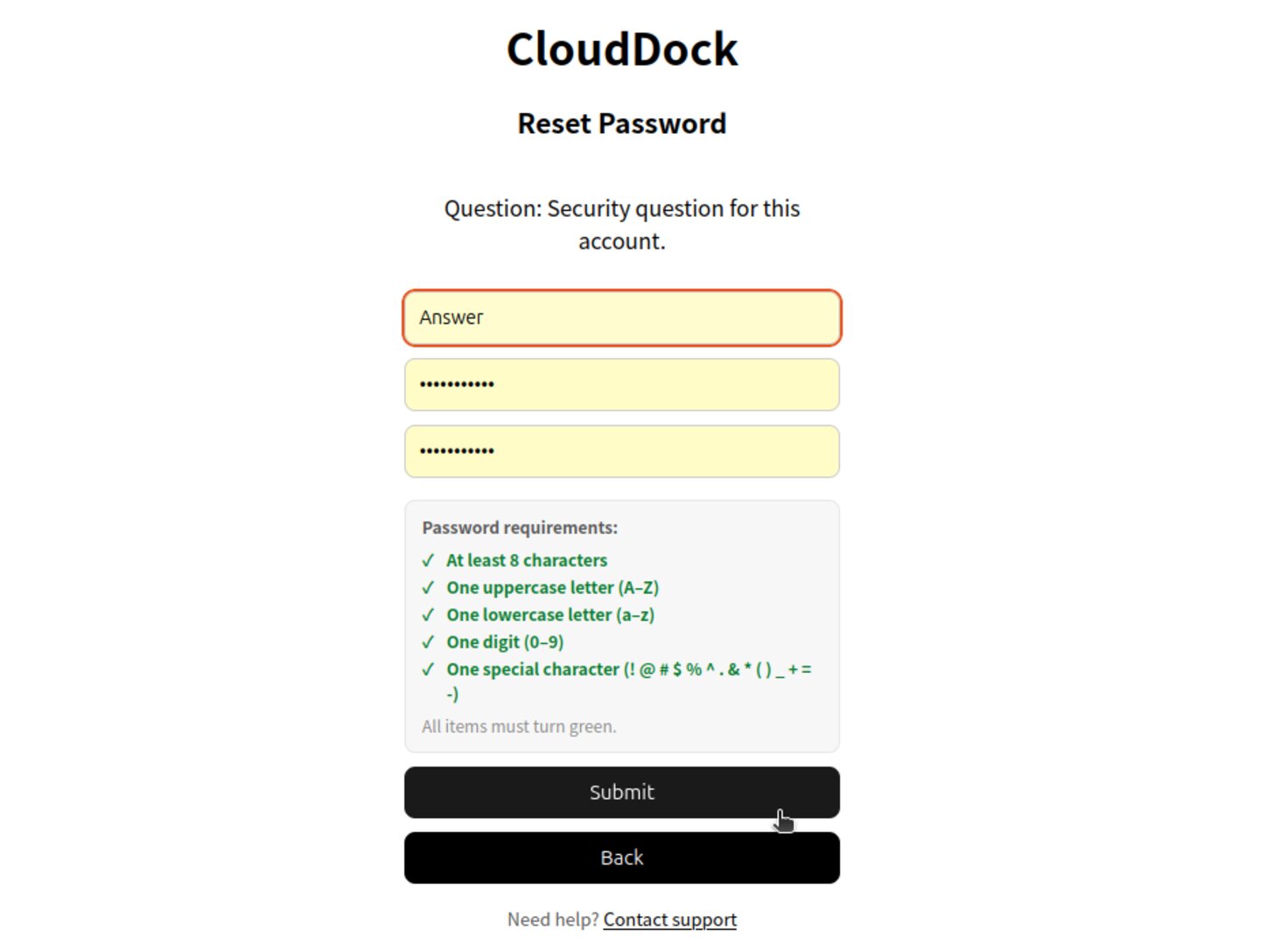
Task: Click the Answer input field
Action: click(x=621, y=318)
